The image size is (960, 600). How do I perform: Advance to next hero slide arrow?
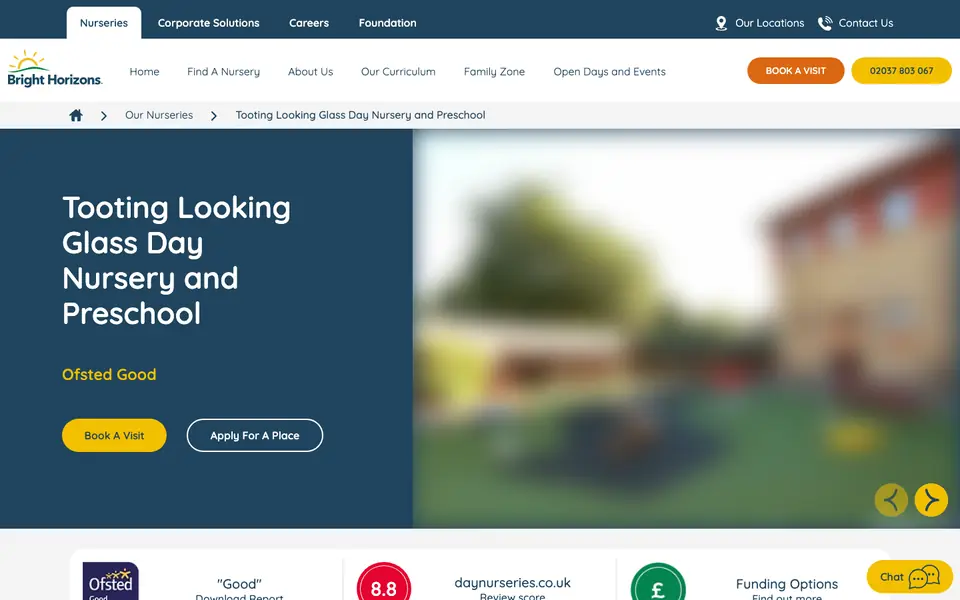(931, 500)
